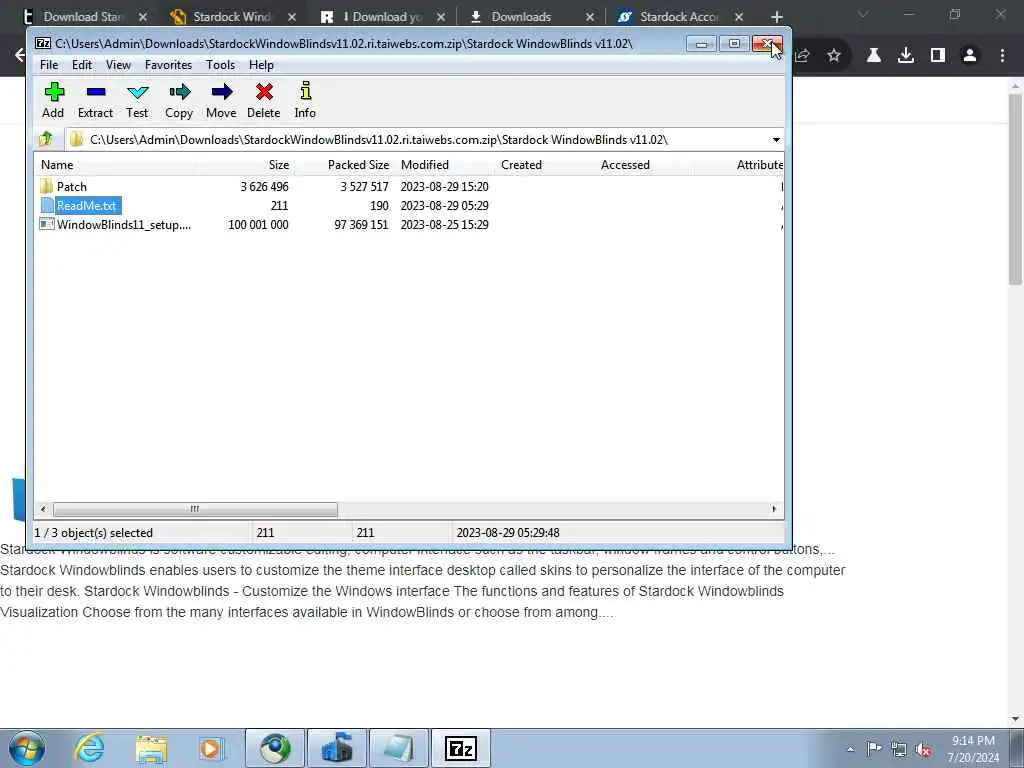The height and width of the screenshot is (768, 1024).
Task: Sort by the Modified column header
Action: coord(444,165)
